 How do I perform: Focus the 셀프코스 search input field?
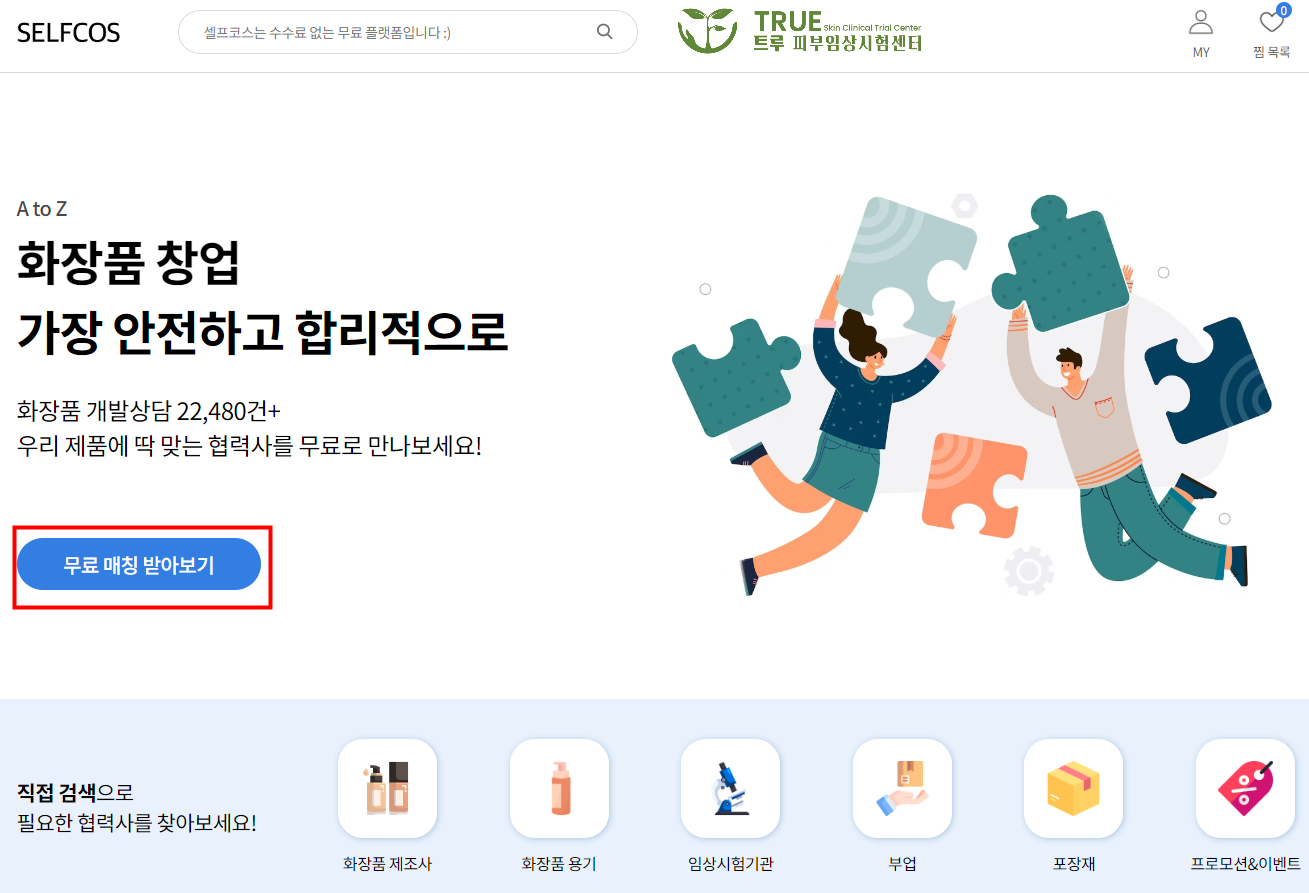click(395, 32)
